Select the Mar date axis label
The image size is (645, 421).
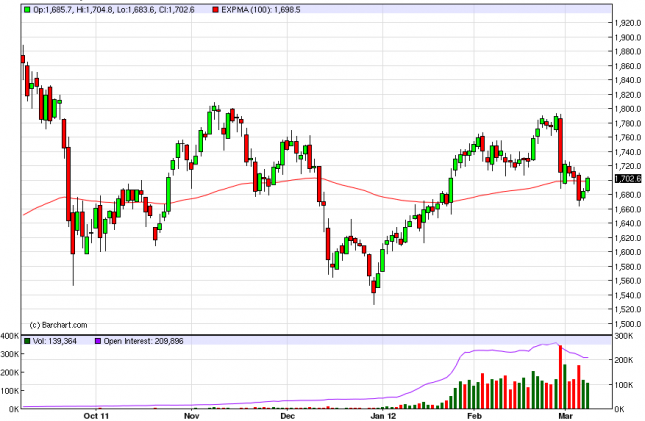pos(566,415)
